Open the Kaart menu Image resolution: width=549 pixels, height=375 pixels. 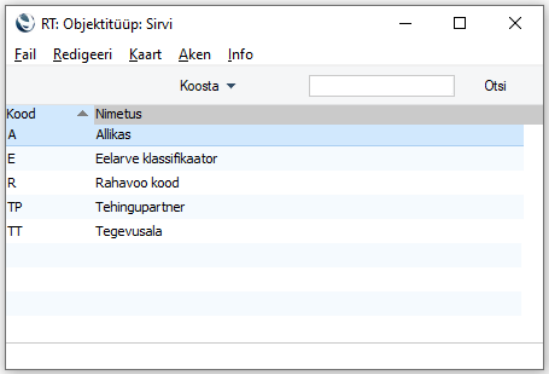click(145, 55)
